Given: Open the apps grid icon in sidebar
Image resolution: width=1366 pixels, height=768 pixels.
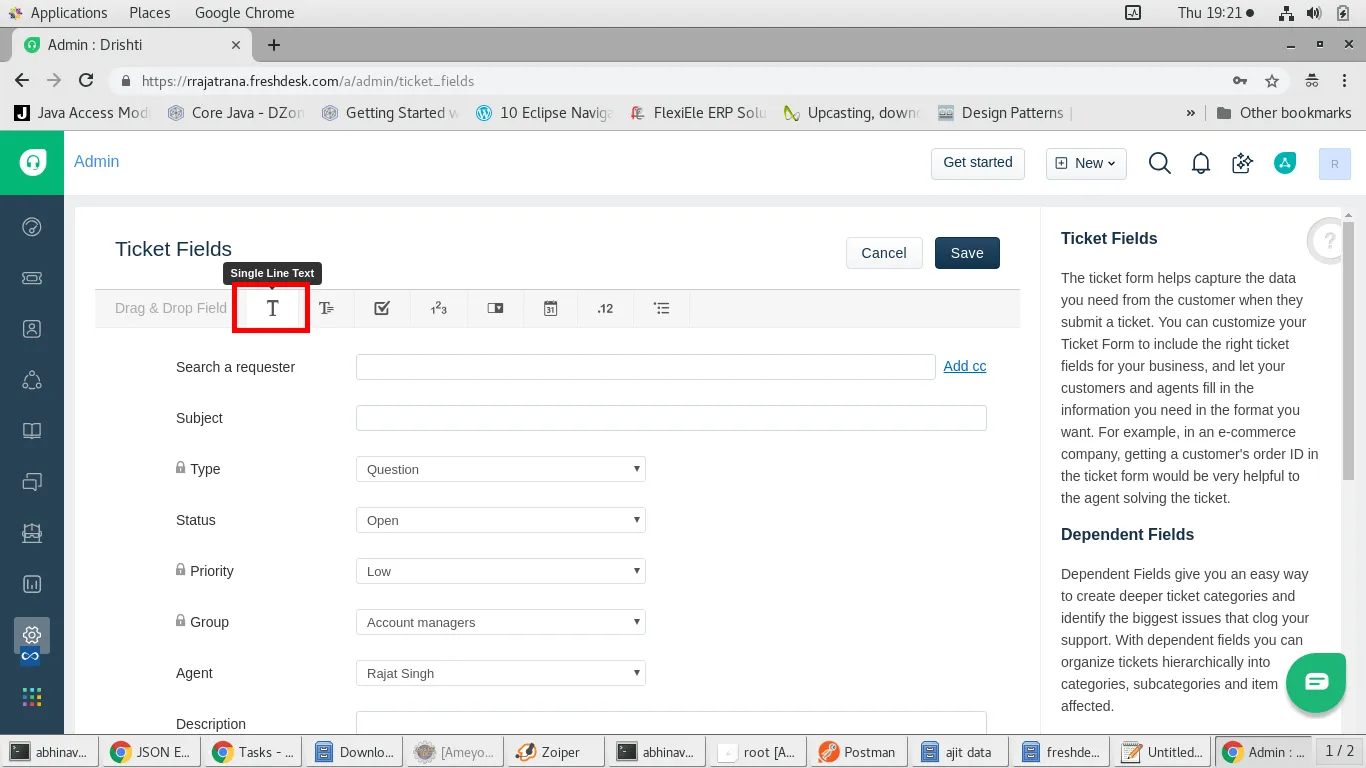Looking at the screenshot, I should click(x=32, y=697).
